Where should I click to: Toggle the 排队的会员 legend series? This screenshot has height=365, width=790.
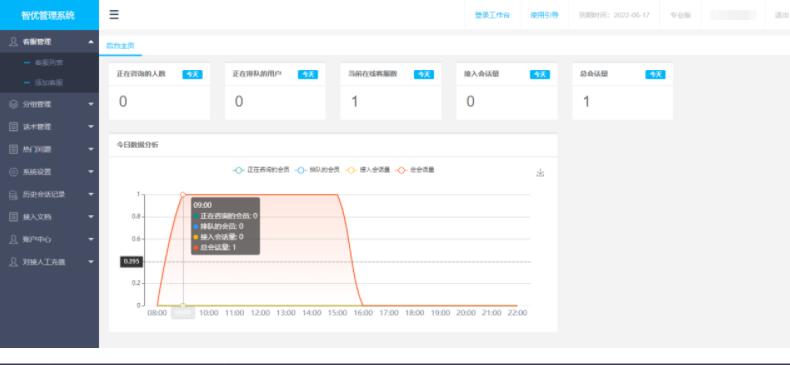(x=317, y=170)
